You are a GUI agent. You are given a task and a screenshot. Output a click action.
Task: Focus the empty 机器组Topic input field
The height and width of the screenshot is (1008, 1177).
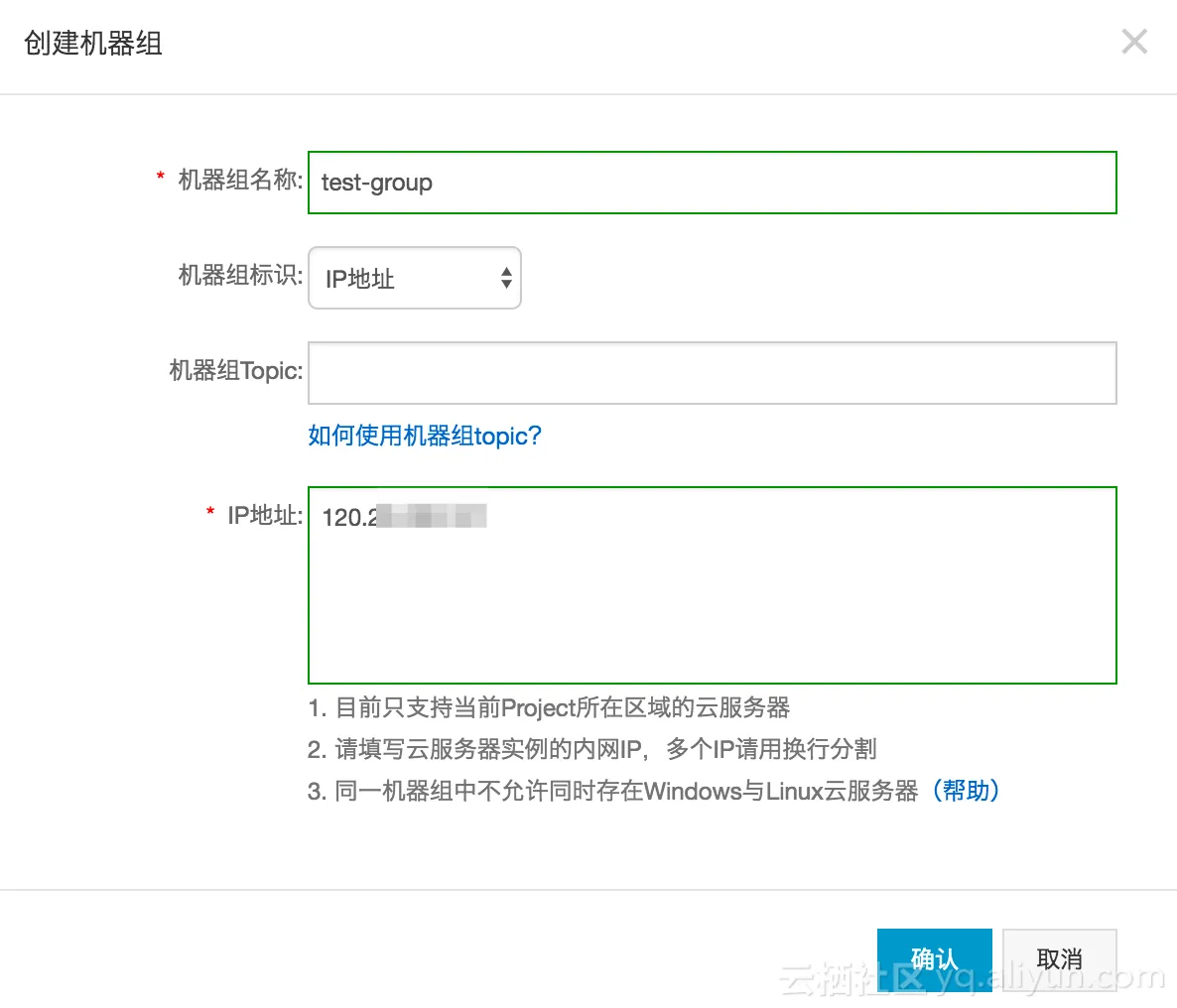pyautogui.click(x=713, y=373)
